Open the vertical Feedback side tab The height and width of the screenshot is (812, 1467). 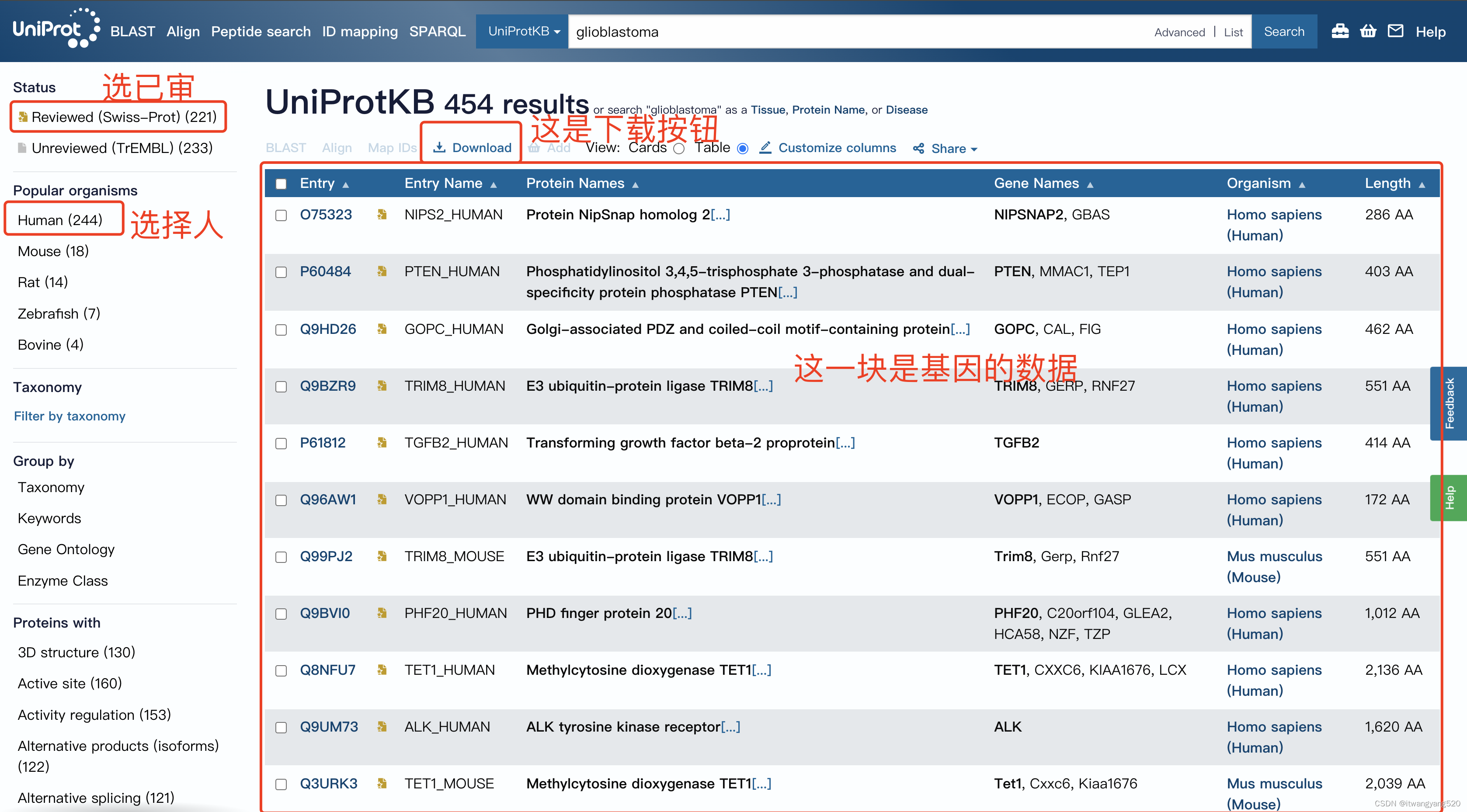[x=1449, y=403]
